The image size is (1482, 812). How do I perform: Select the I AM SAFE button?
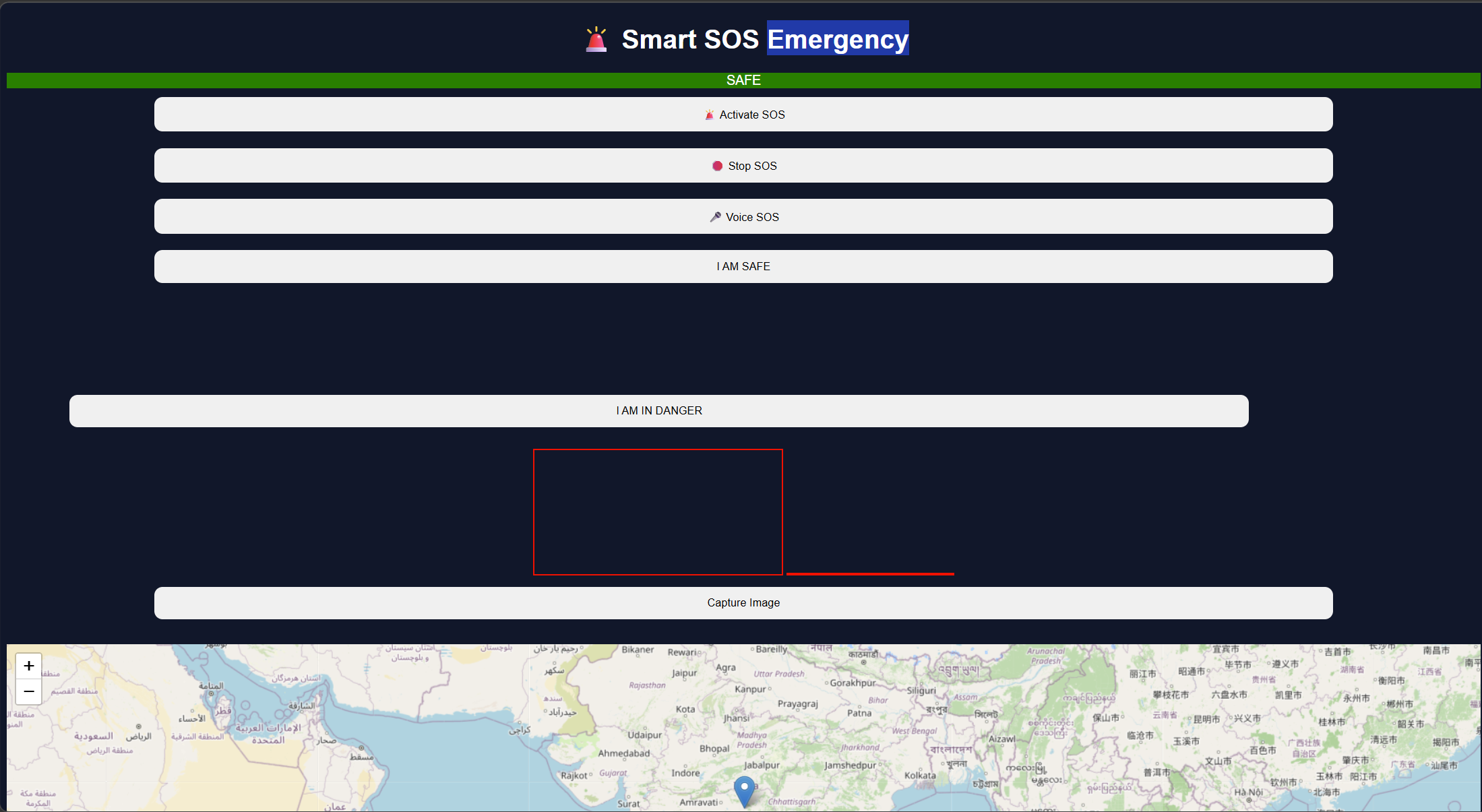coord(743,267)
